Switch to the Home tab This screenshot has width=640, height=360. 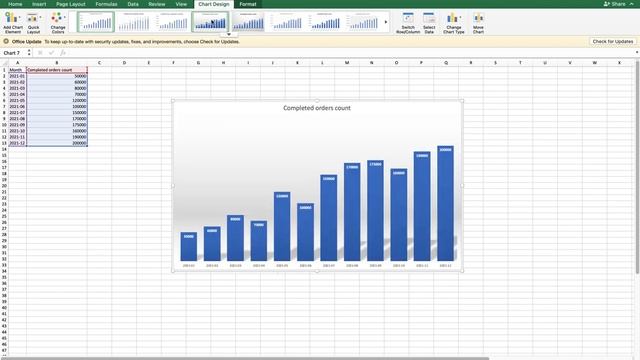(15, 4)
